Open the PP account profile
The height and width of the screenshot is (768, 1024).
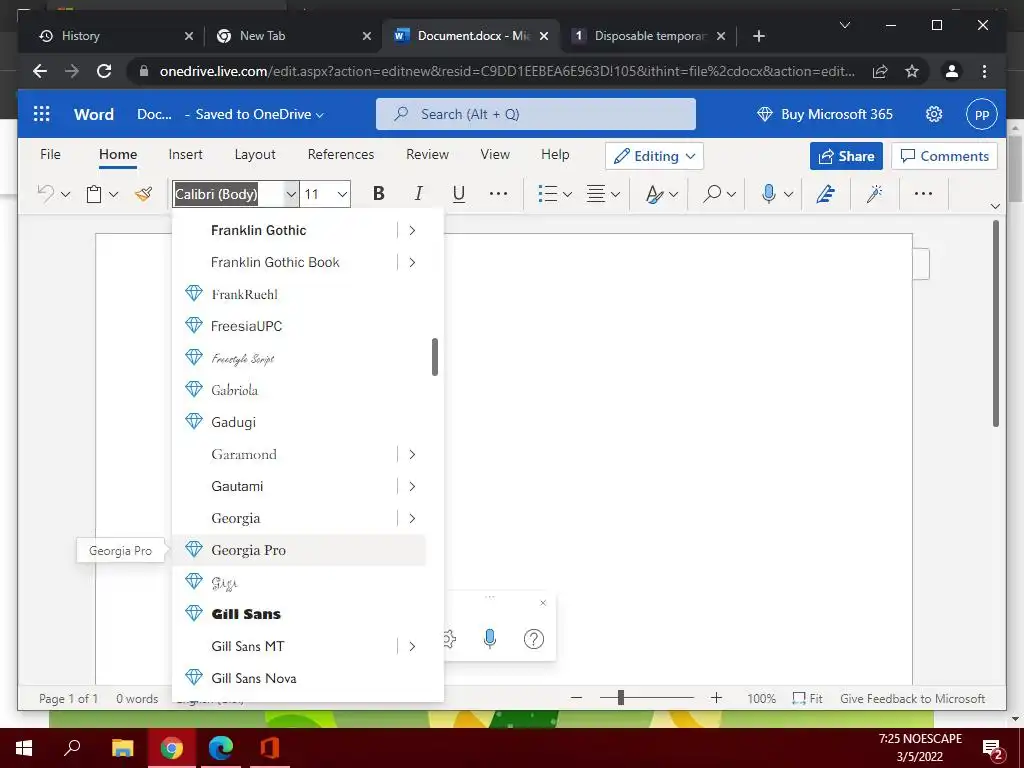pyautogui.click(x=982, y=114)
